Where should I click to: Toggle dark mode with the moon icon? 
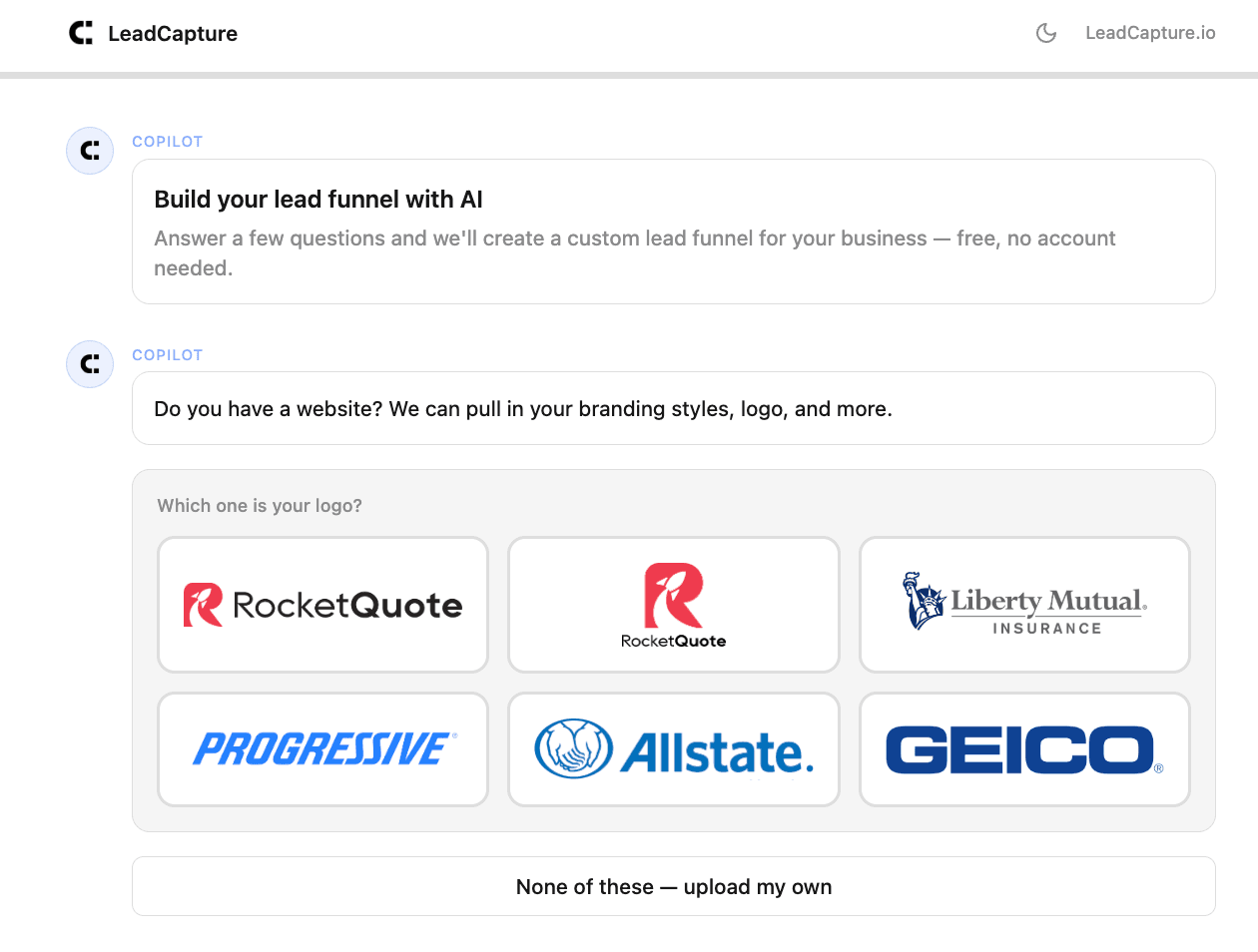[1045, 33]
